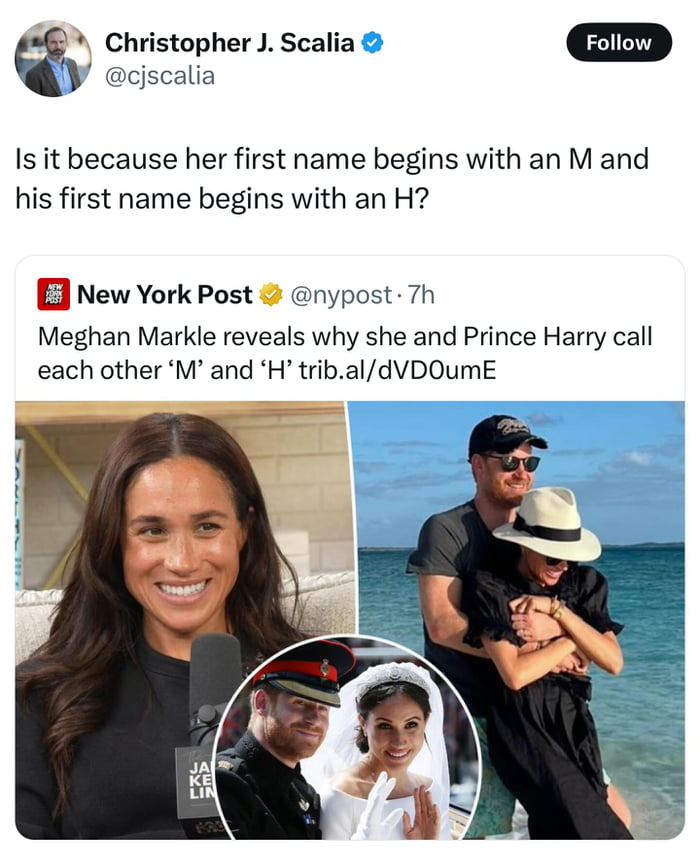
Task: Click the Follow button
Action: (x=618, y=43)
